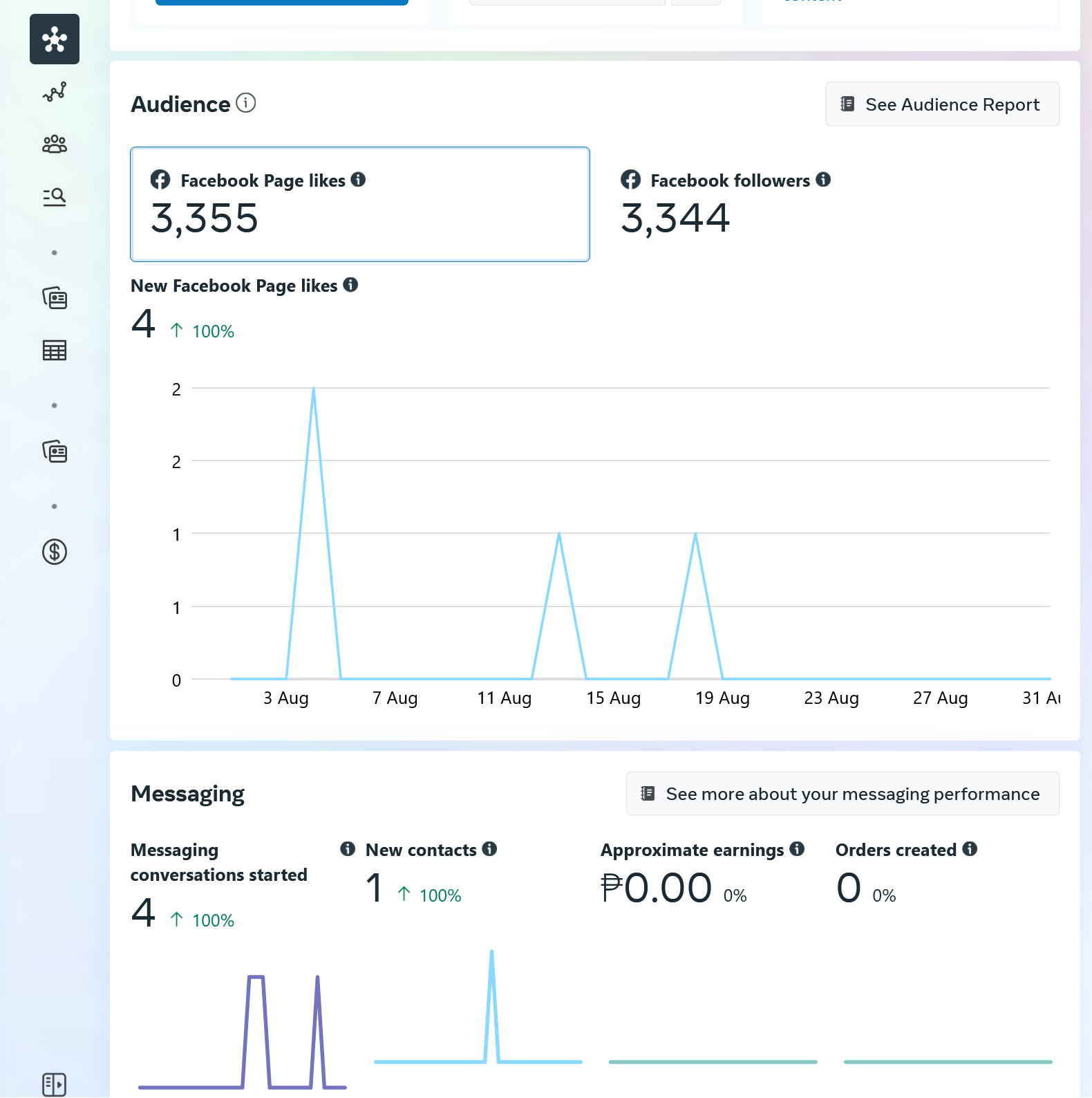Click the ₱0.00 earnings value
This screenshot has width=1092, height=1098.
tap(656, 888)
